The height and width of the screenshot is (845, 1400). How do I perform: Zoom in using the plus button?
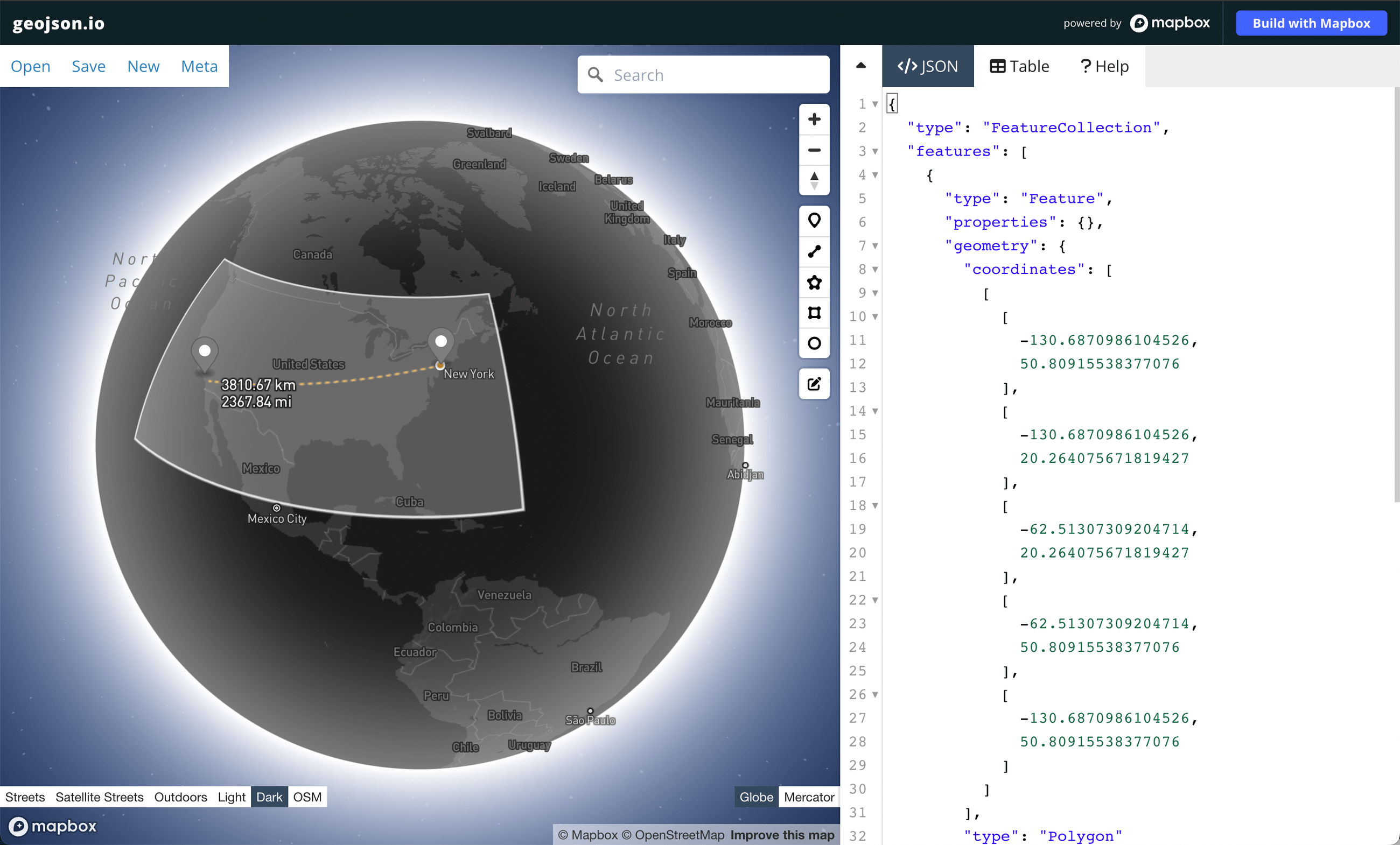pos(814,119)
